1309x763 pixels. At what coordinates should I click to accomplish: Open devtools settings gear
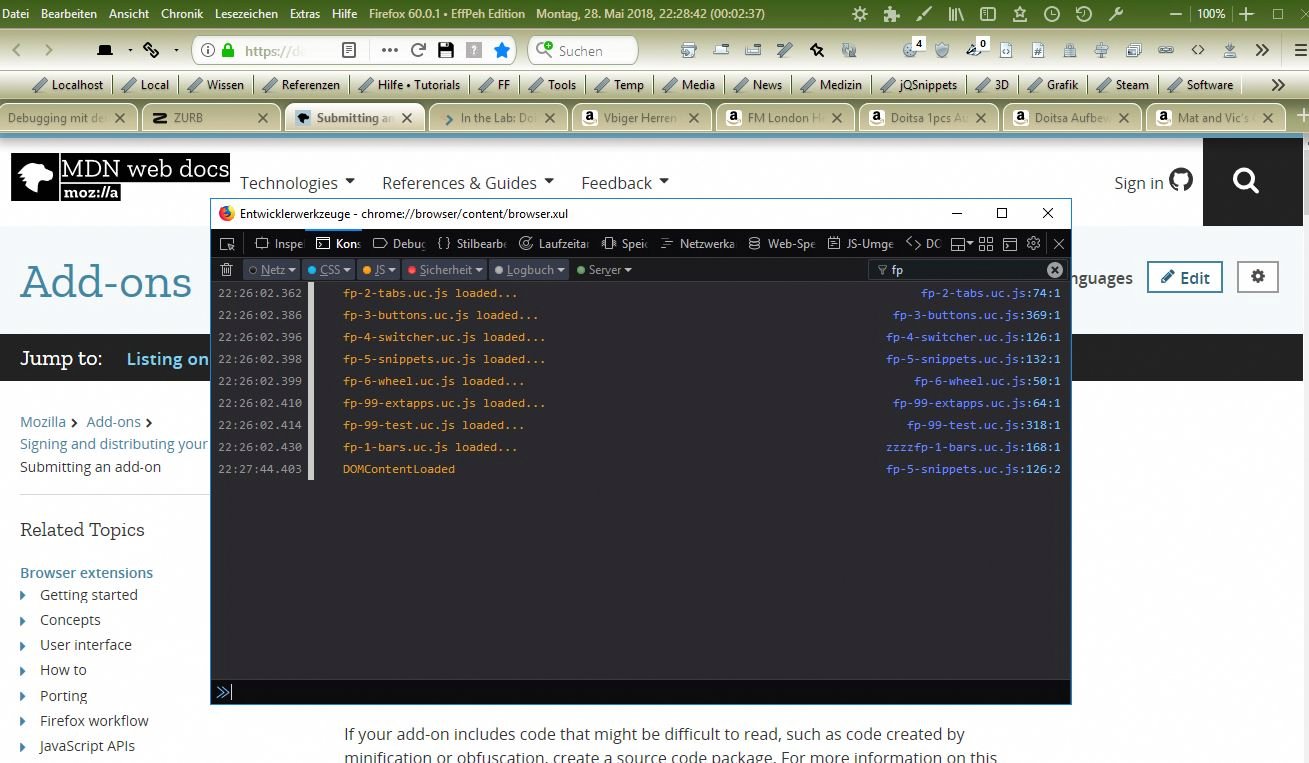click(1034, 244)
